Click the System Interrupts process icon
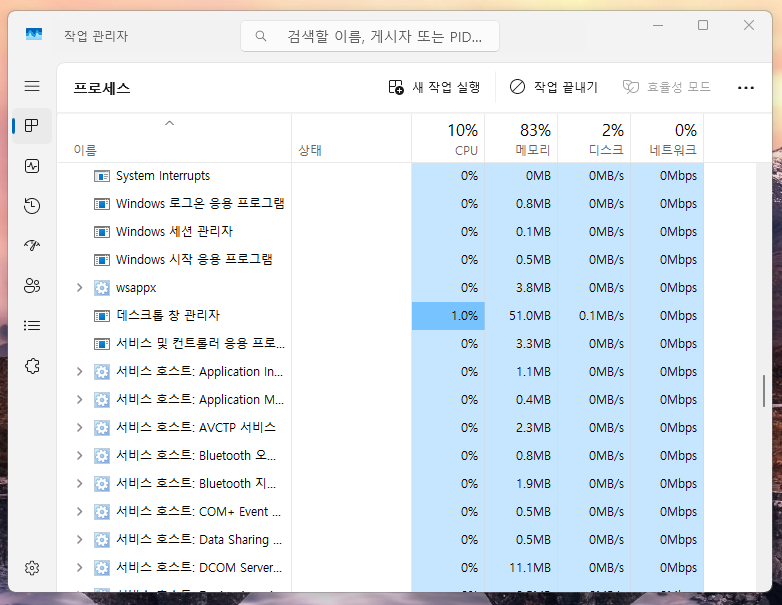This screenshot has width=782, height=605. [x=102, y=176]
